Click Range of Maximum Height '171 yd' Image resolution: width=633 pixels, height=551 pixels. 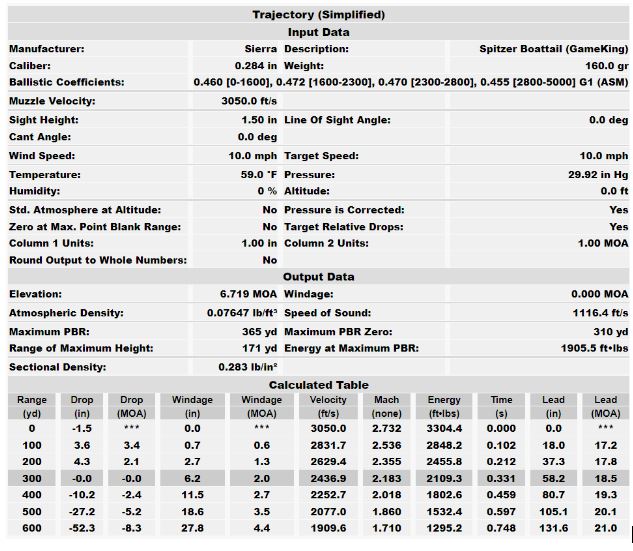[260, 348]
